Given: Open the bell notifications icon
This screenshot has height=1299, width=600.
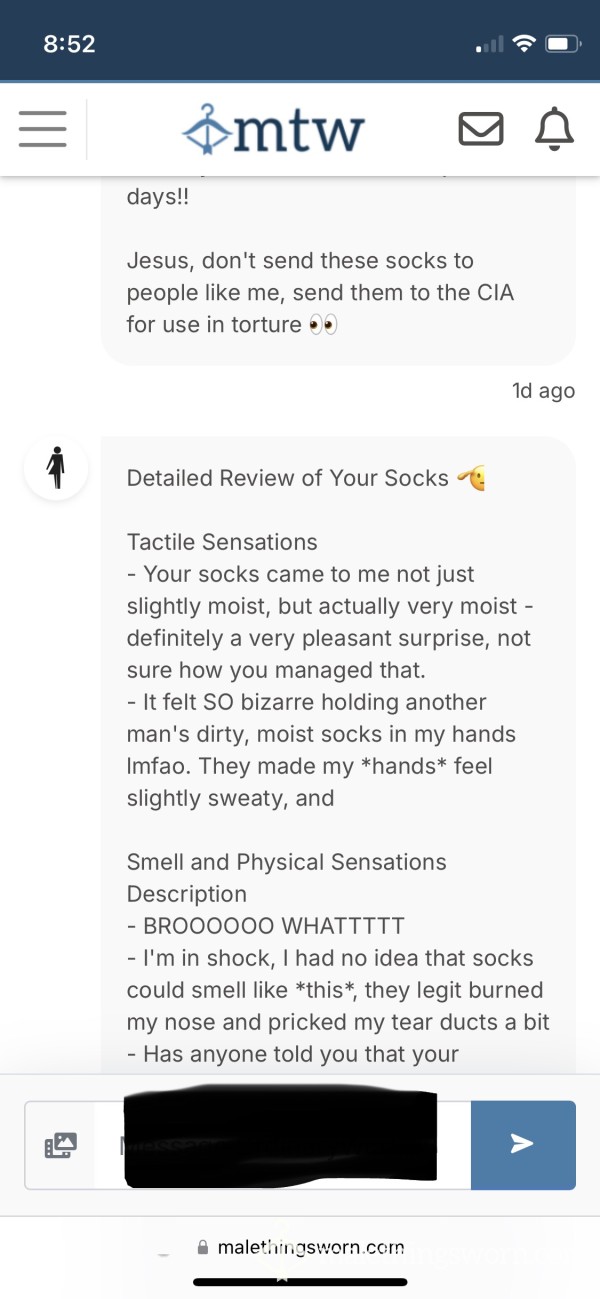Looking at the screenshot, I should click(x=554, y=130).
